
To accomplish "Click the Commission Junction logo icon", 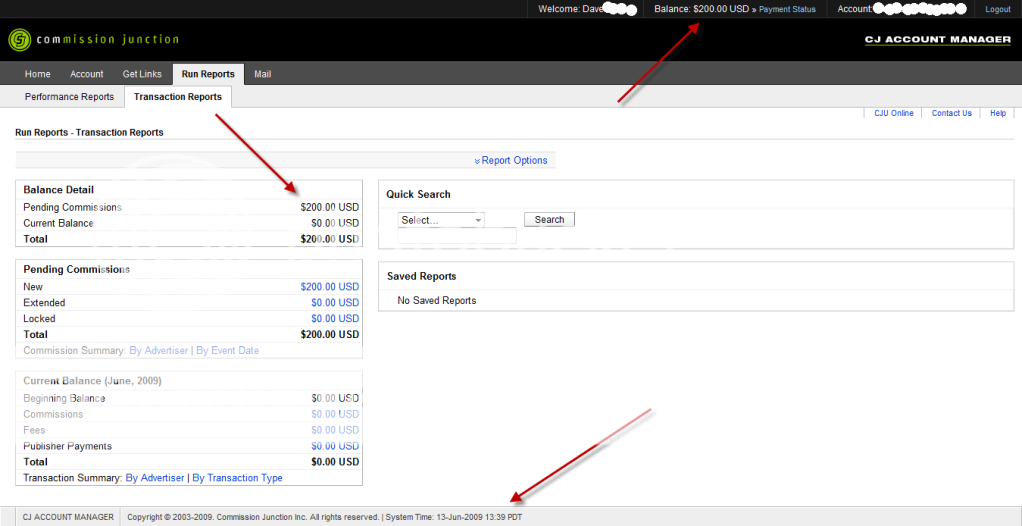I will (20, 40).
